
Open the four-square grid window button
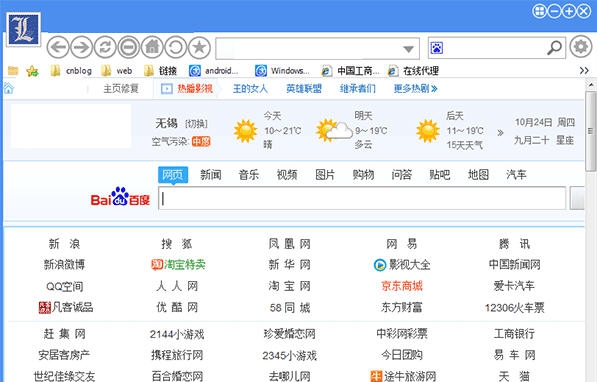pyautogui.click(x=539, y=11)
